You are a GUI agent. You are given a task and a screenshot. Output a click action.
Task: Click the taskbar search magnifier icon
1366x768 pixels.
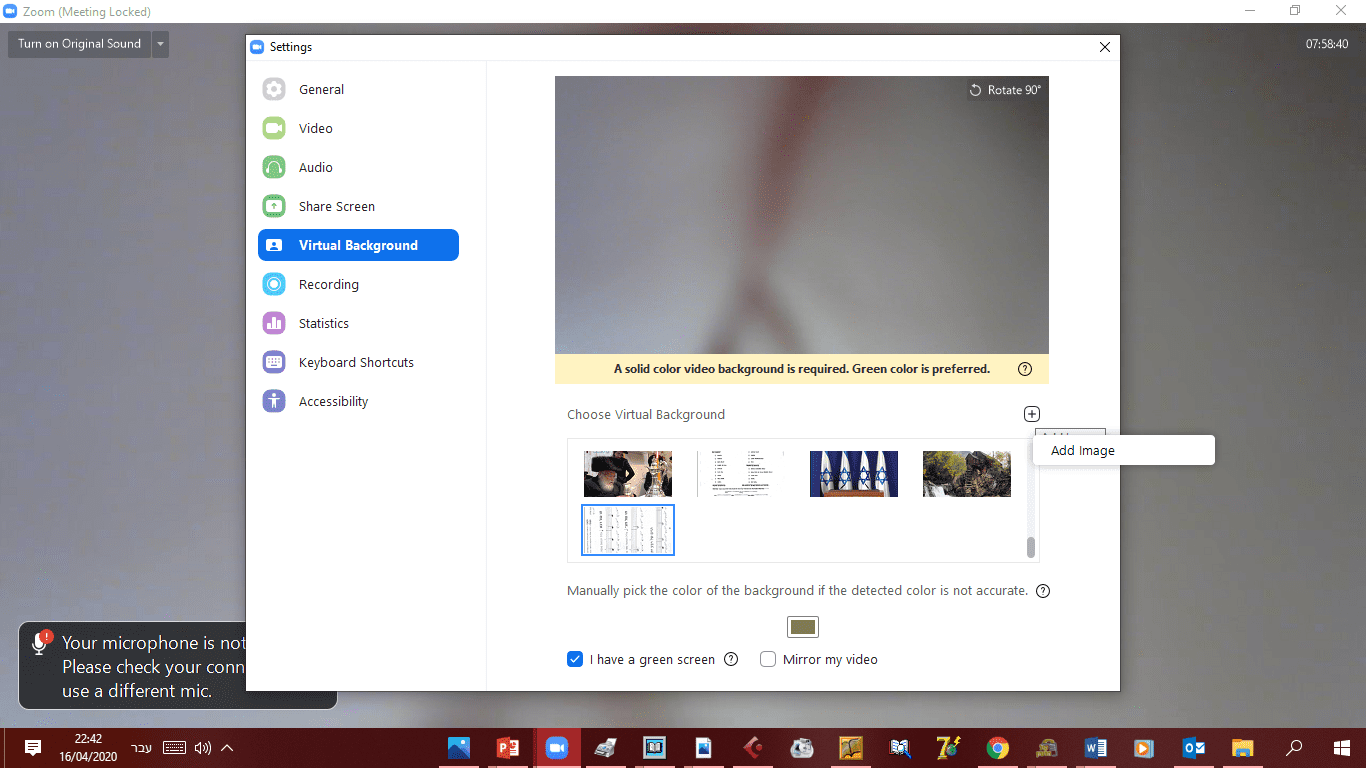(1294, 748)
